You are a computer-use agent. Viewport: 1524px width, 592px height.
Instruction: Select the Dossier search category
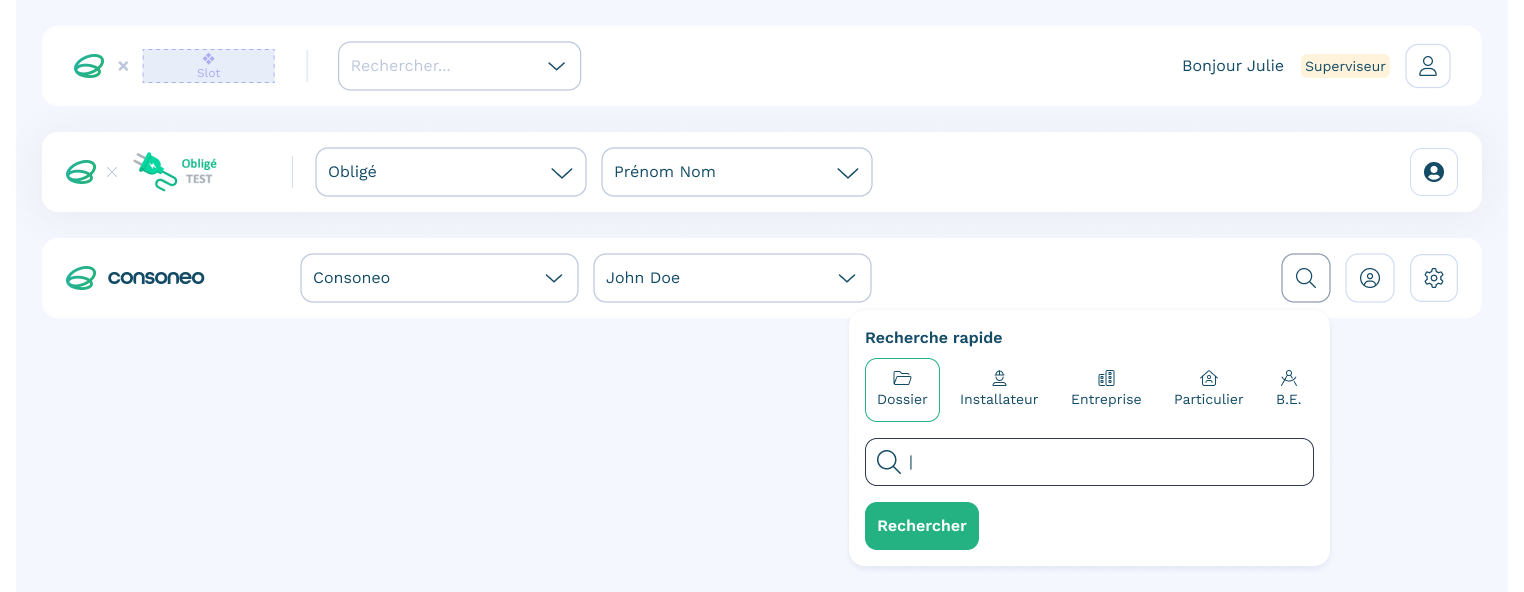click(902, 389)
